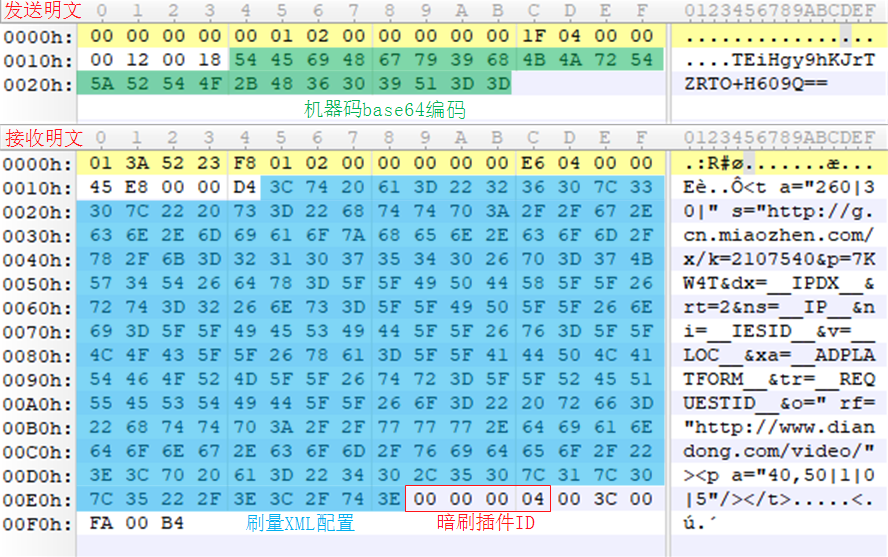
Task: Click ASCII text .:R#ø.......æ...
Action: (779, 163)
